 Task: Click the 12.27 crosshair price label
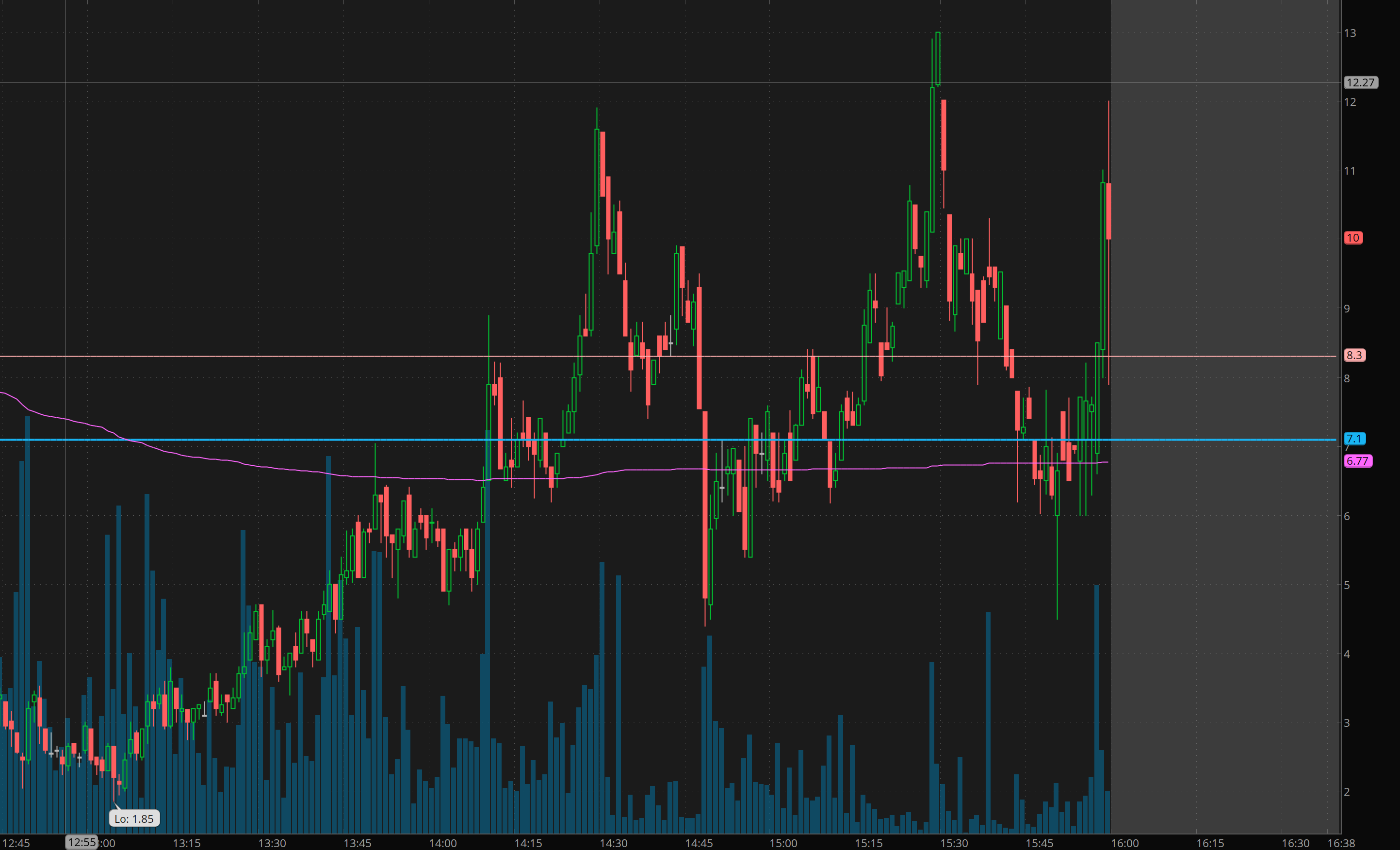pos(1360,82)
